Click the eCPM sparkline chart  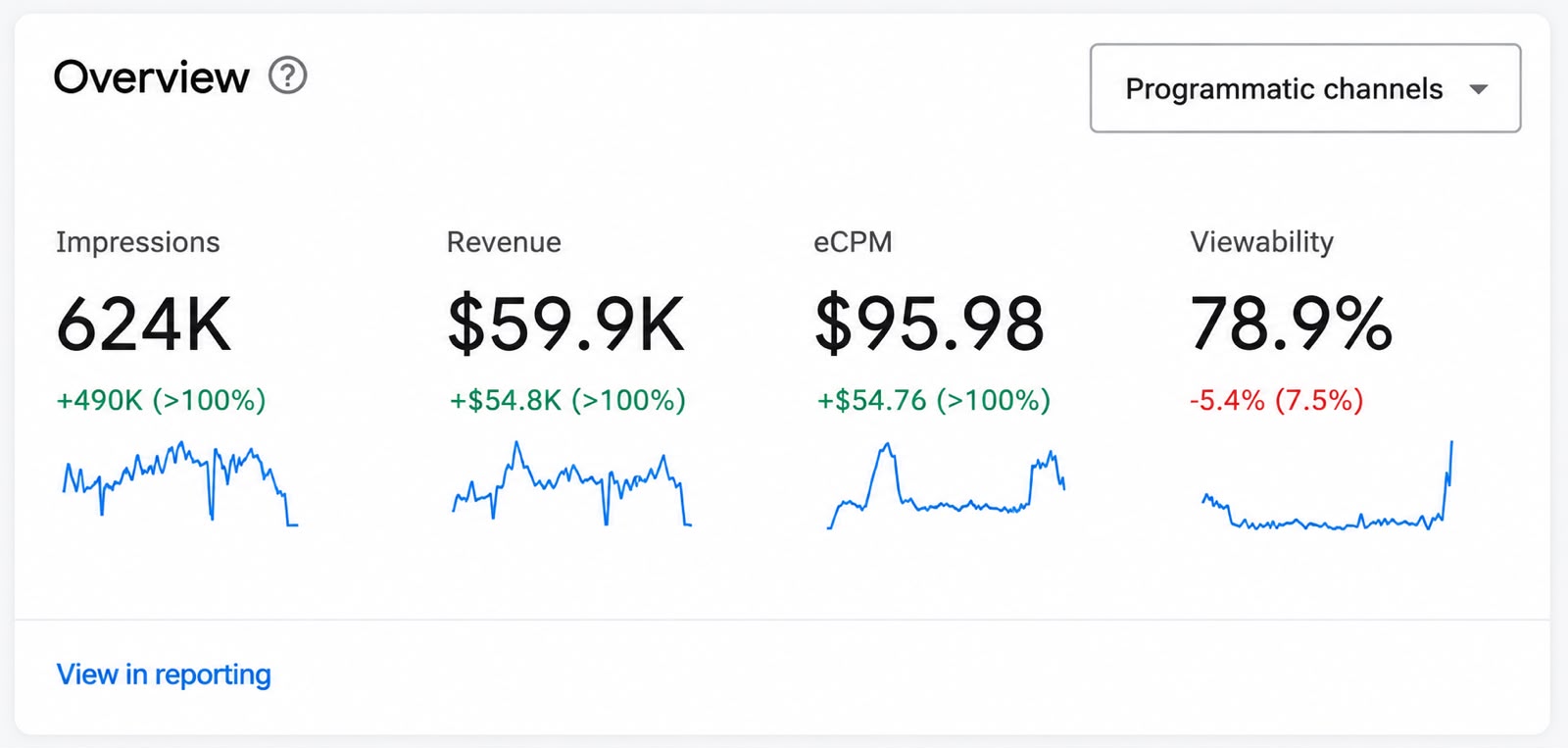point(946,485)
